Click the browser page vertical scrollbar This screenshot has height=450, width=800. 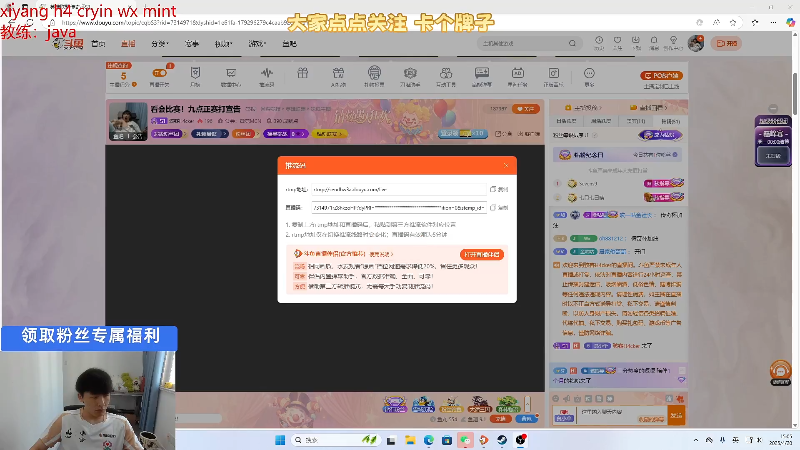pyautogui.click(x=795, y=93)
